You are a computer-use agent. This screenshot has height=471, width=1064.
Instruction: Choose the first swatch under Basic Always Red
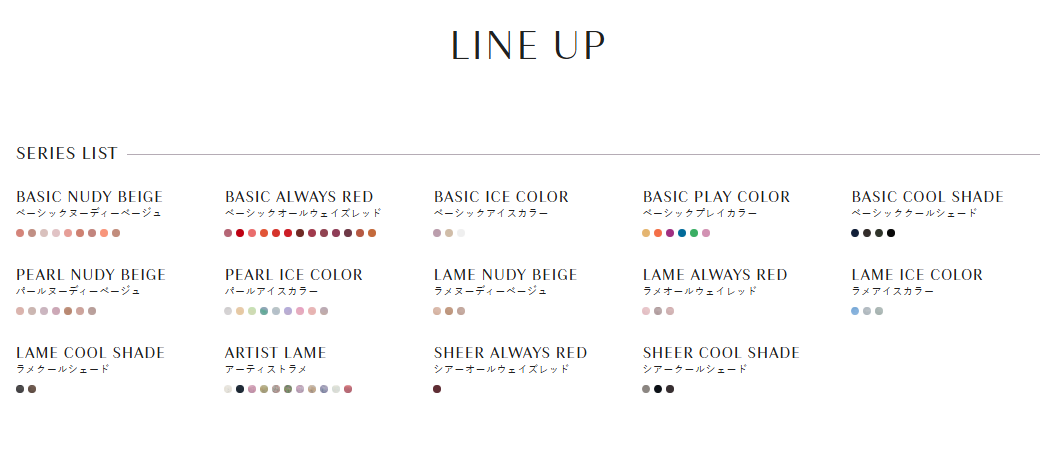point(228,233)
